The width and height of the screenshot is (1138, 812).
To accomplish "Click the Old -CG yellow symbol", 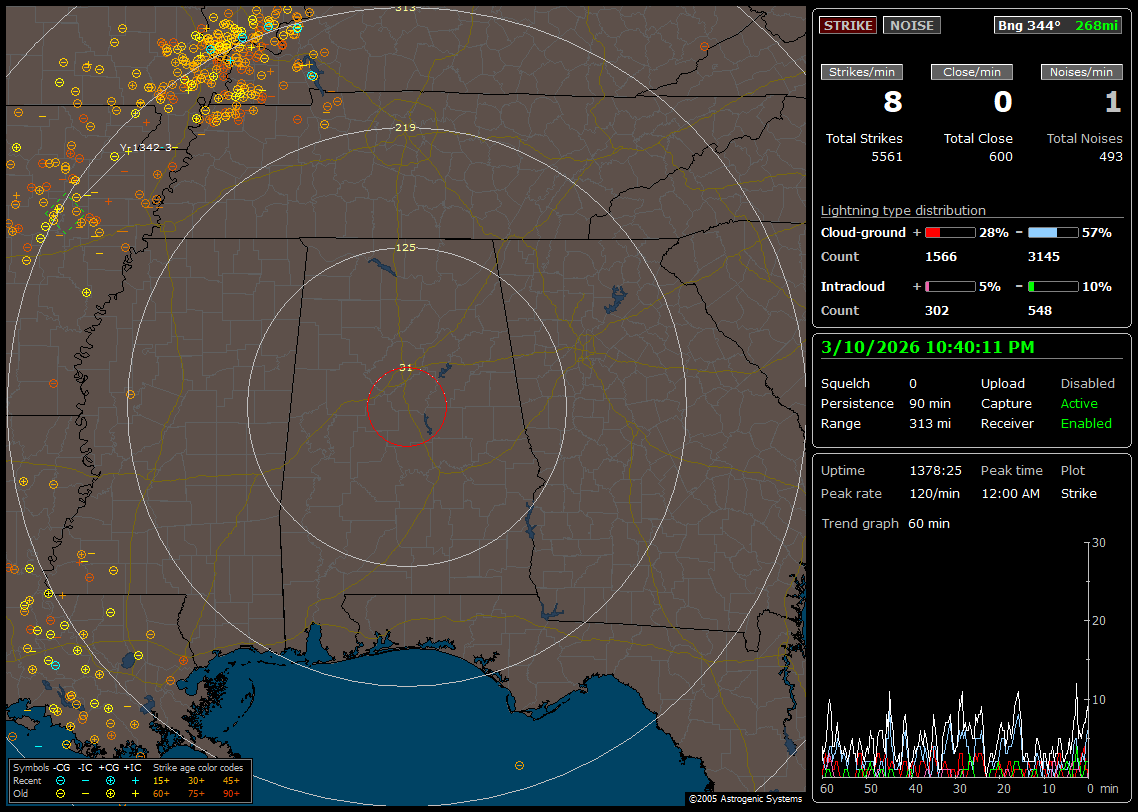I will (61, 793).
